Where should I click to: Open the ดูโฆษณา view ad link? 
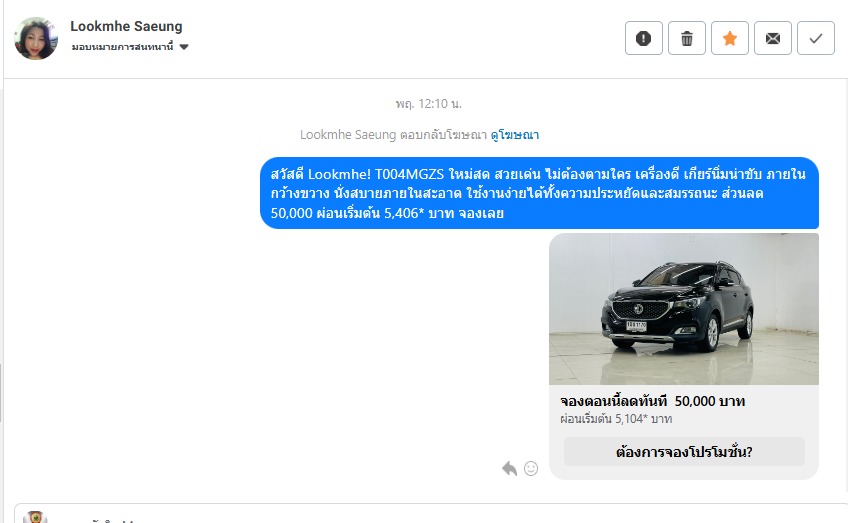click(x=514, y=135)
